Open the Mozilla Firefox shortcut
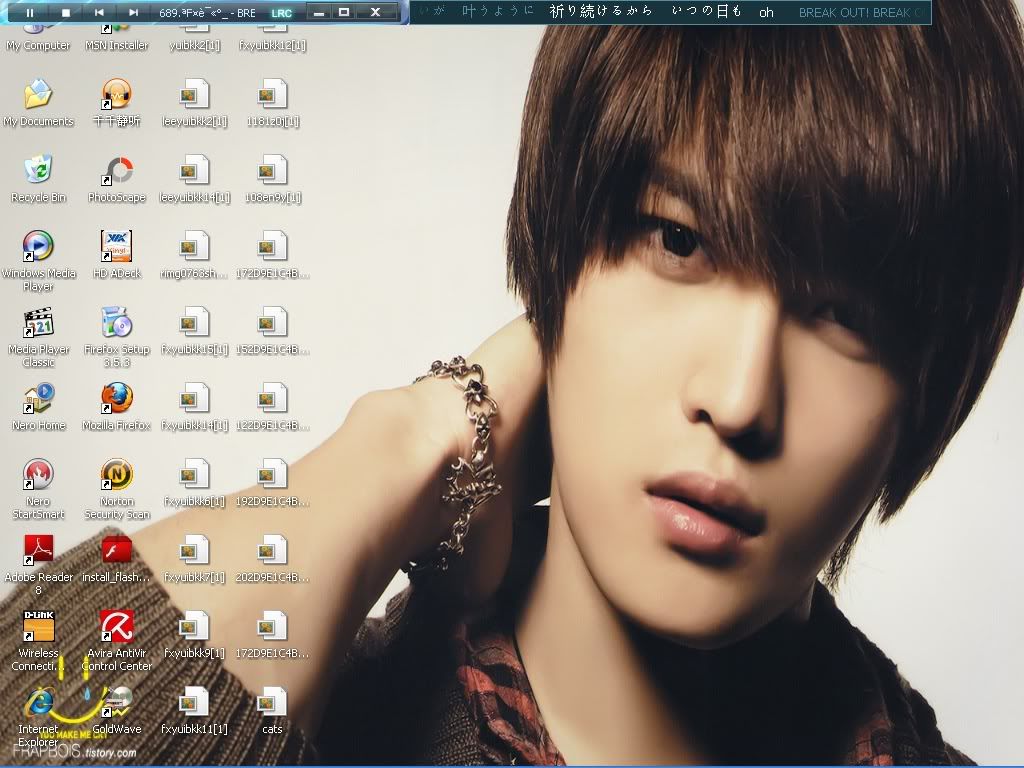Screen dimensions: 1024x768 [117, 399]
